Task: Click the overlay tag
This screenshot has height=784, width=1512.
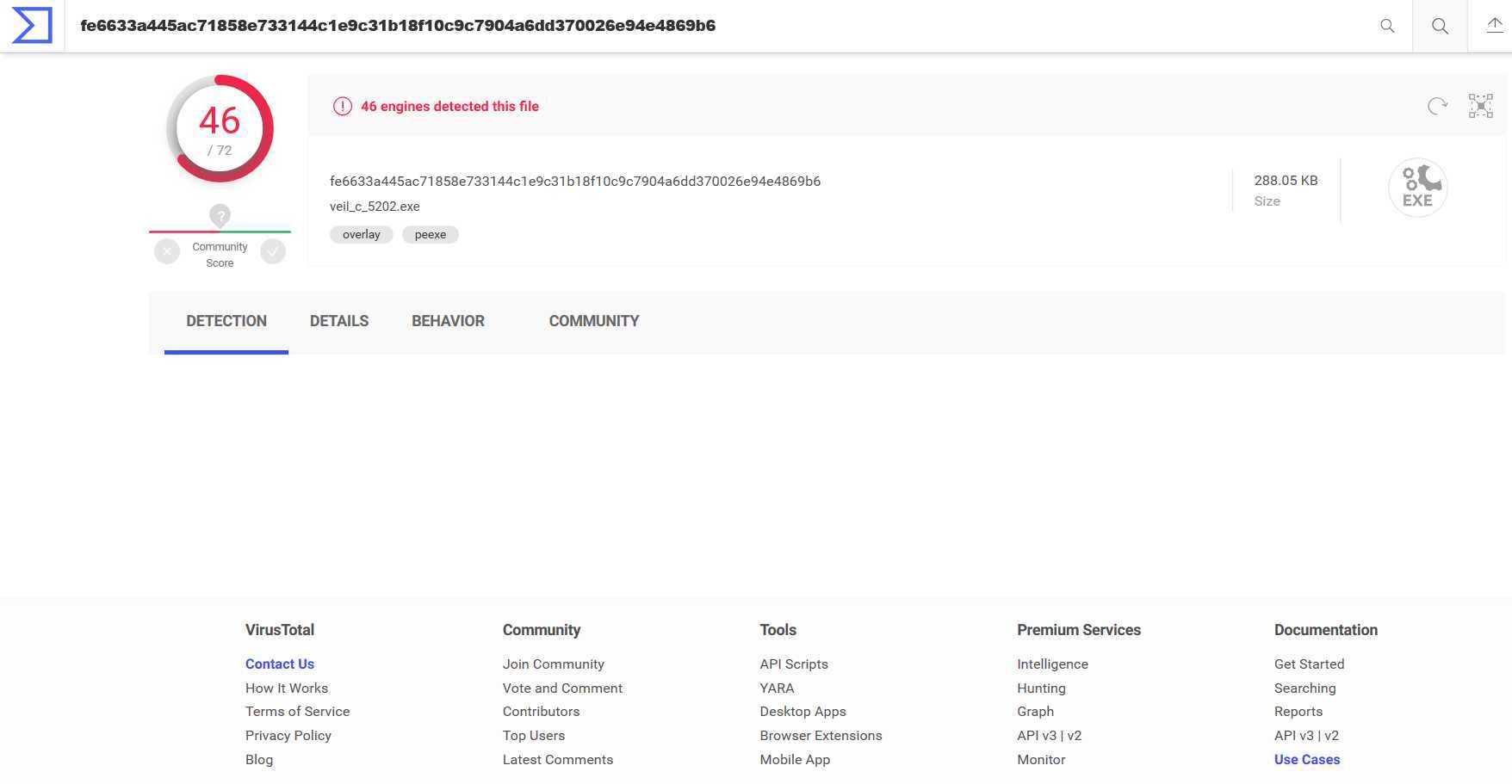Action: pyautogui.click(x=362, y=235)
